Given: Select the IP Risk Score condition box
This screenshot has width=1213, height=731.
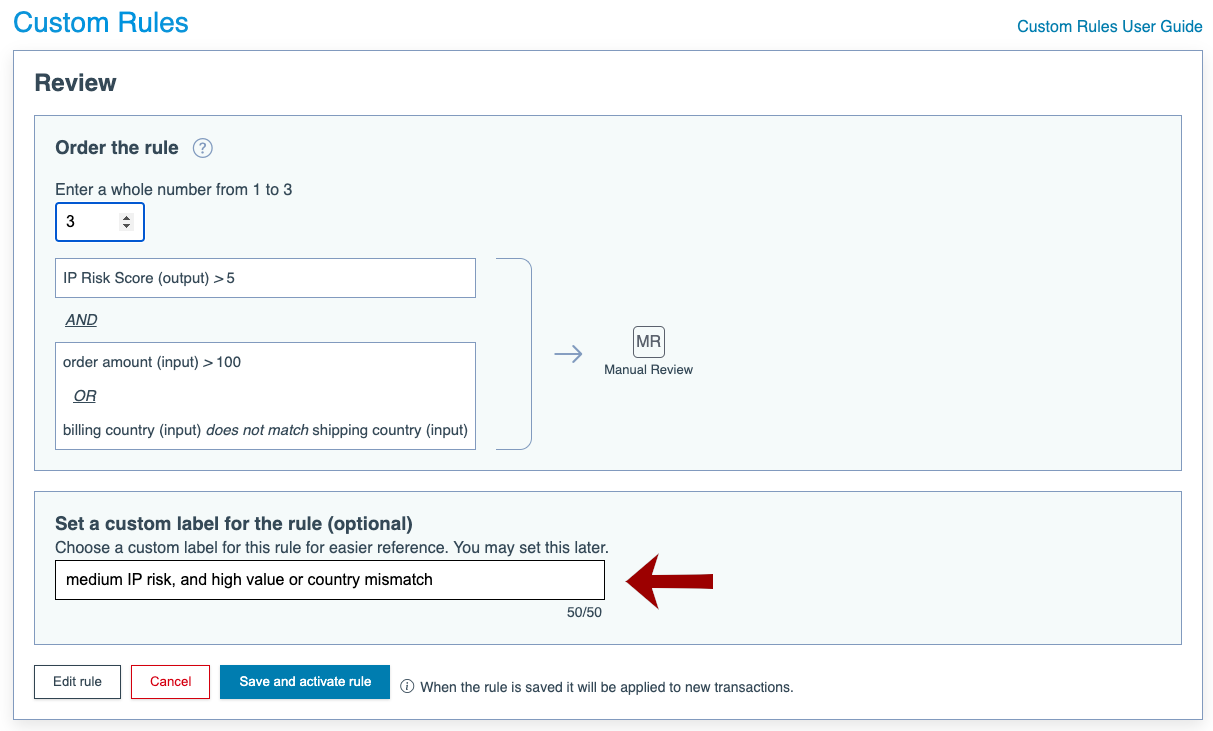Looking at the screenshot, I should (x=265, y=278).
